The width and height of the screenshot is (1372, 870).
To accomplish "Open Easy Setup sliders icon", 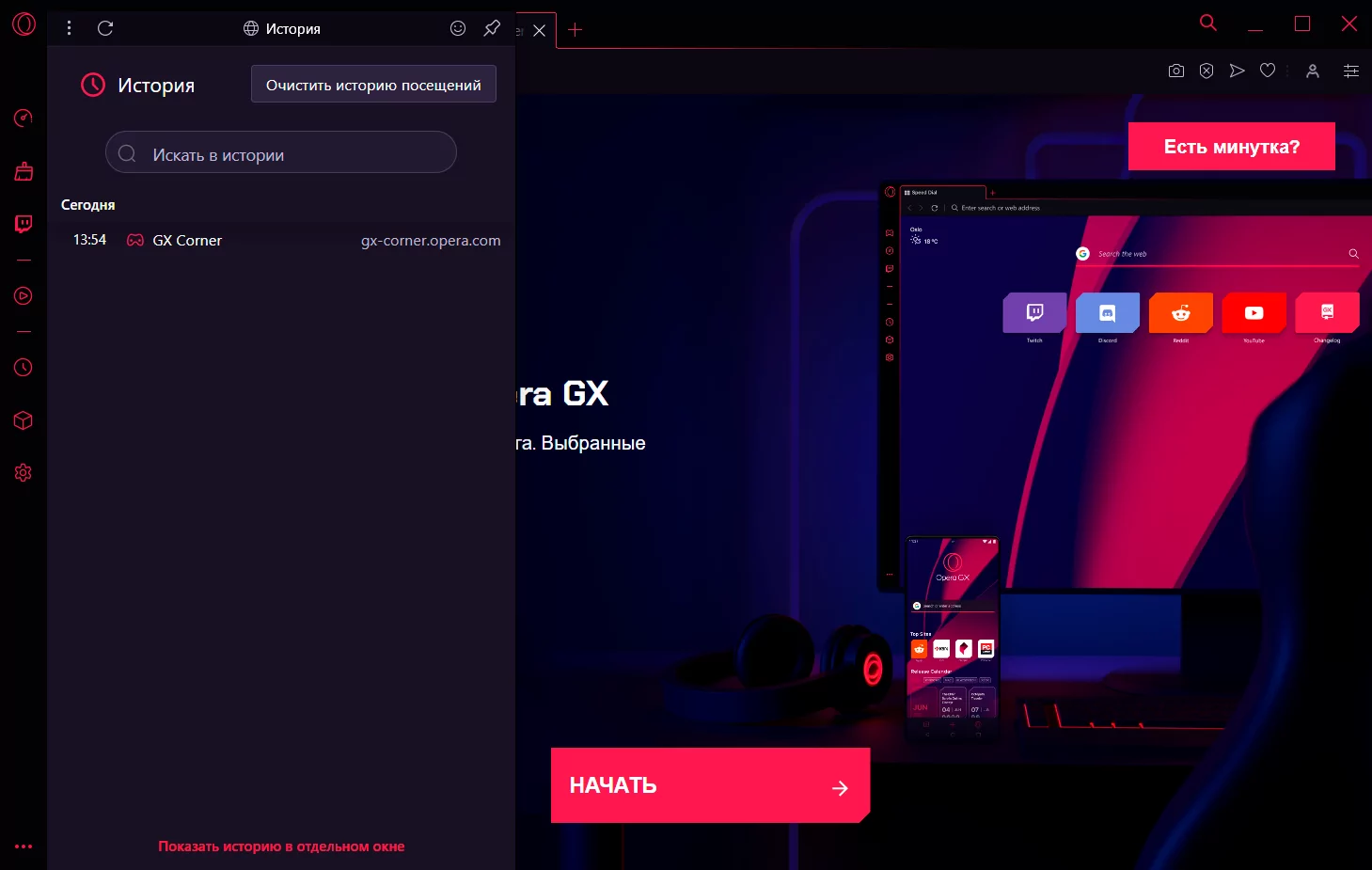I will (1351, 71).
